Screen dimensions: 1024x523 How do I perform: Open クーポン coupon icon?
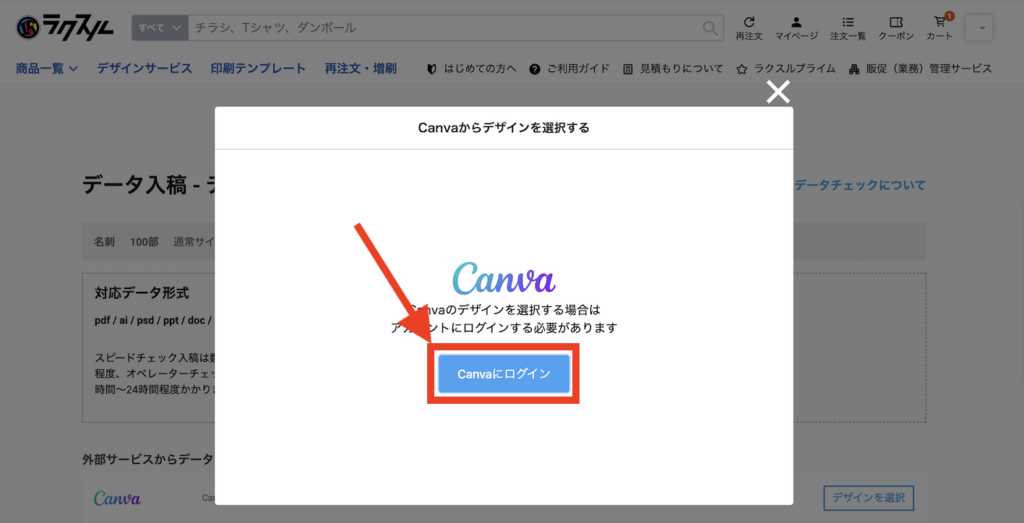click(896, 28)
